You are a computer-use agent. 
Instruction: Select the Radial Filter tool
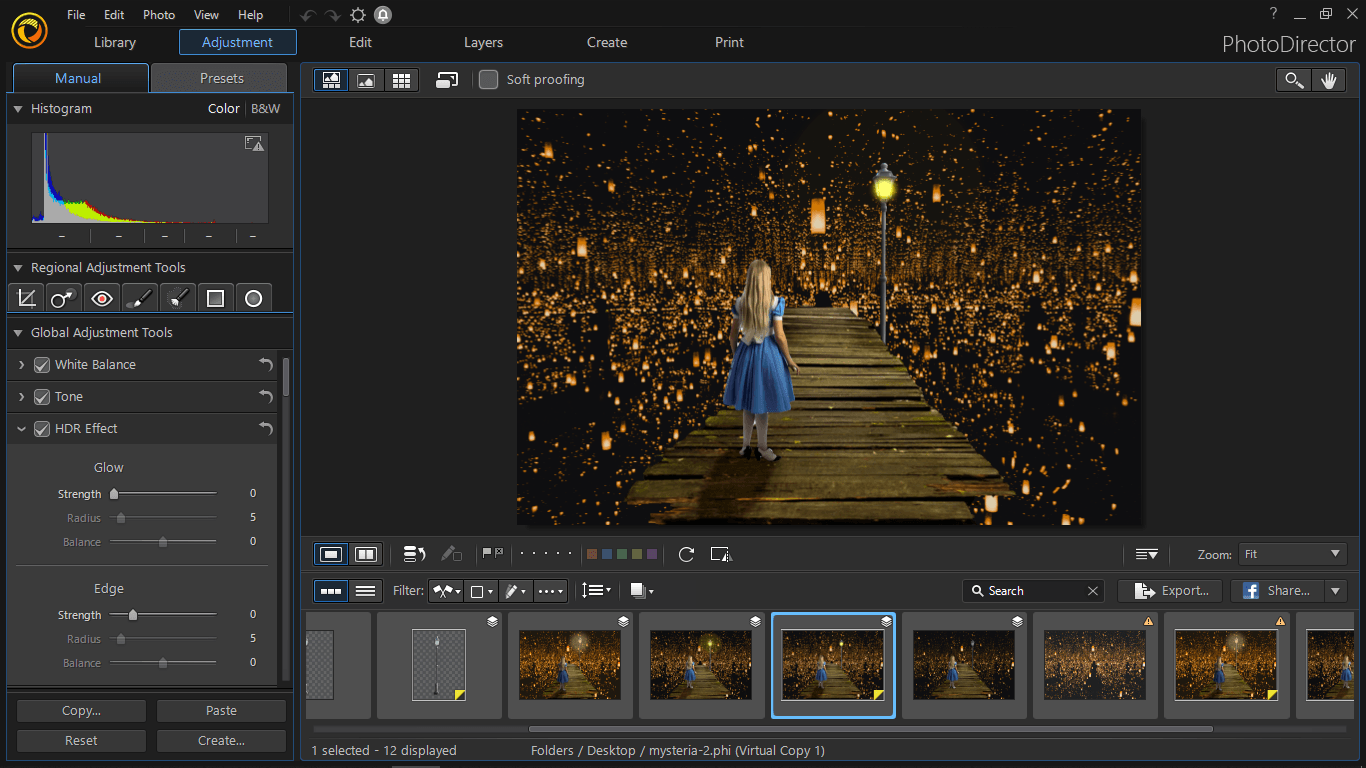(253, 298)
